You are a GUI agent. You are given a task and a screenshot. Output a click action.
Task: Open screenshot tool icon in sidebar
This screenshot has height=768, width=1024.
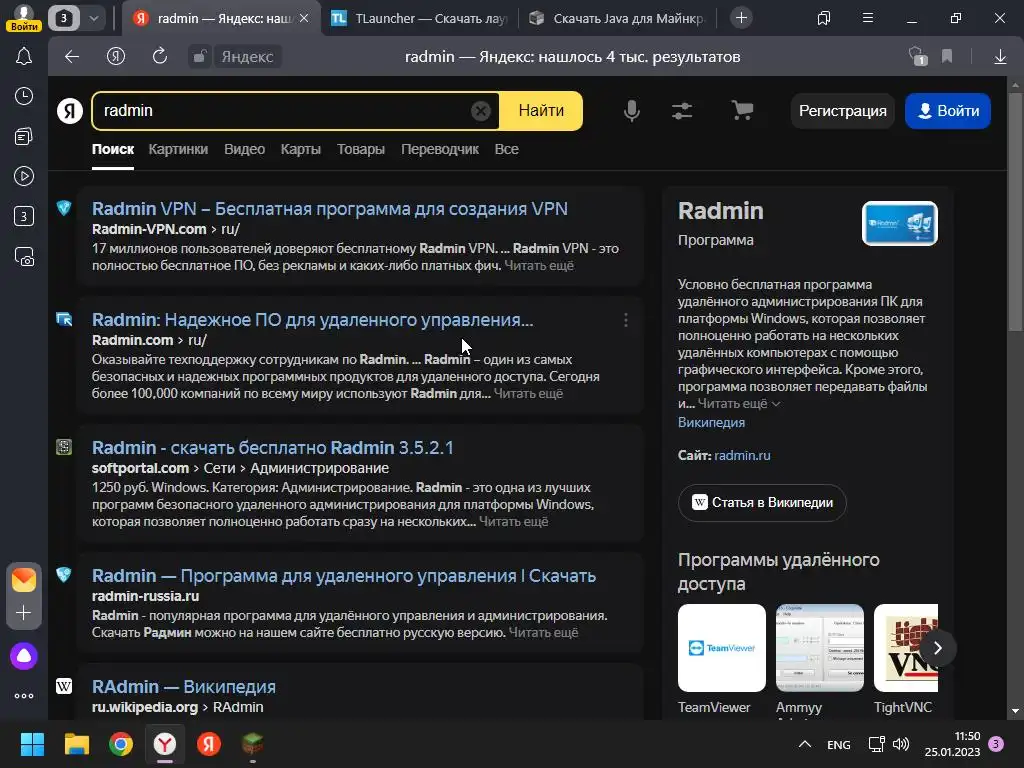point(24,257)
